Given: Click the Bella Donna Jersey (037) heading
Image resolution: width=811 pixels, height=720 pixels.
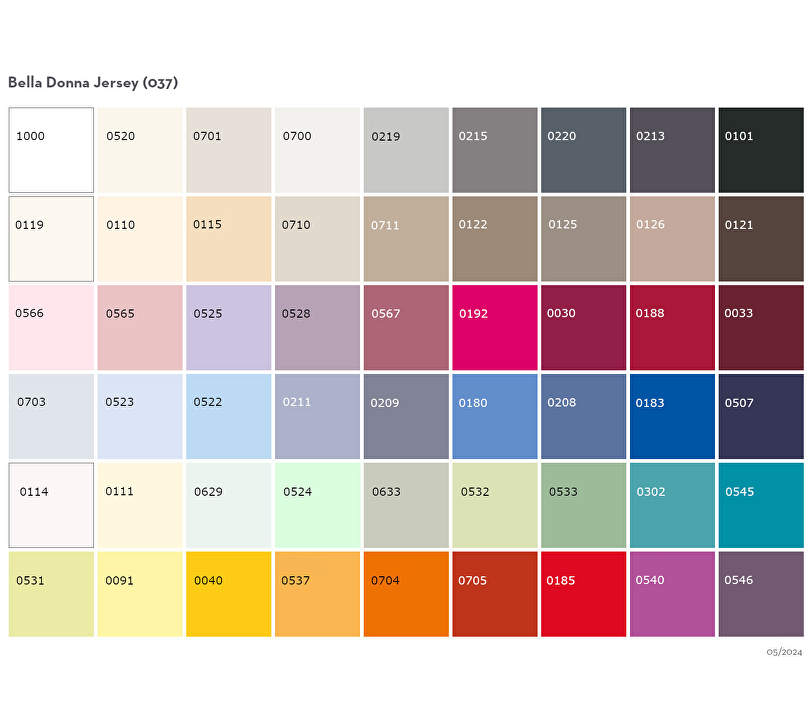Looking at the screenshot, I should 93,83.
